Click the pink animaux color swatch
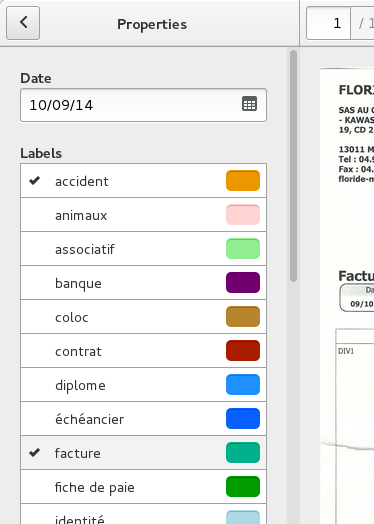Viewport: 374px width, 524px height. [243, 215]
